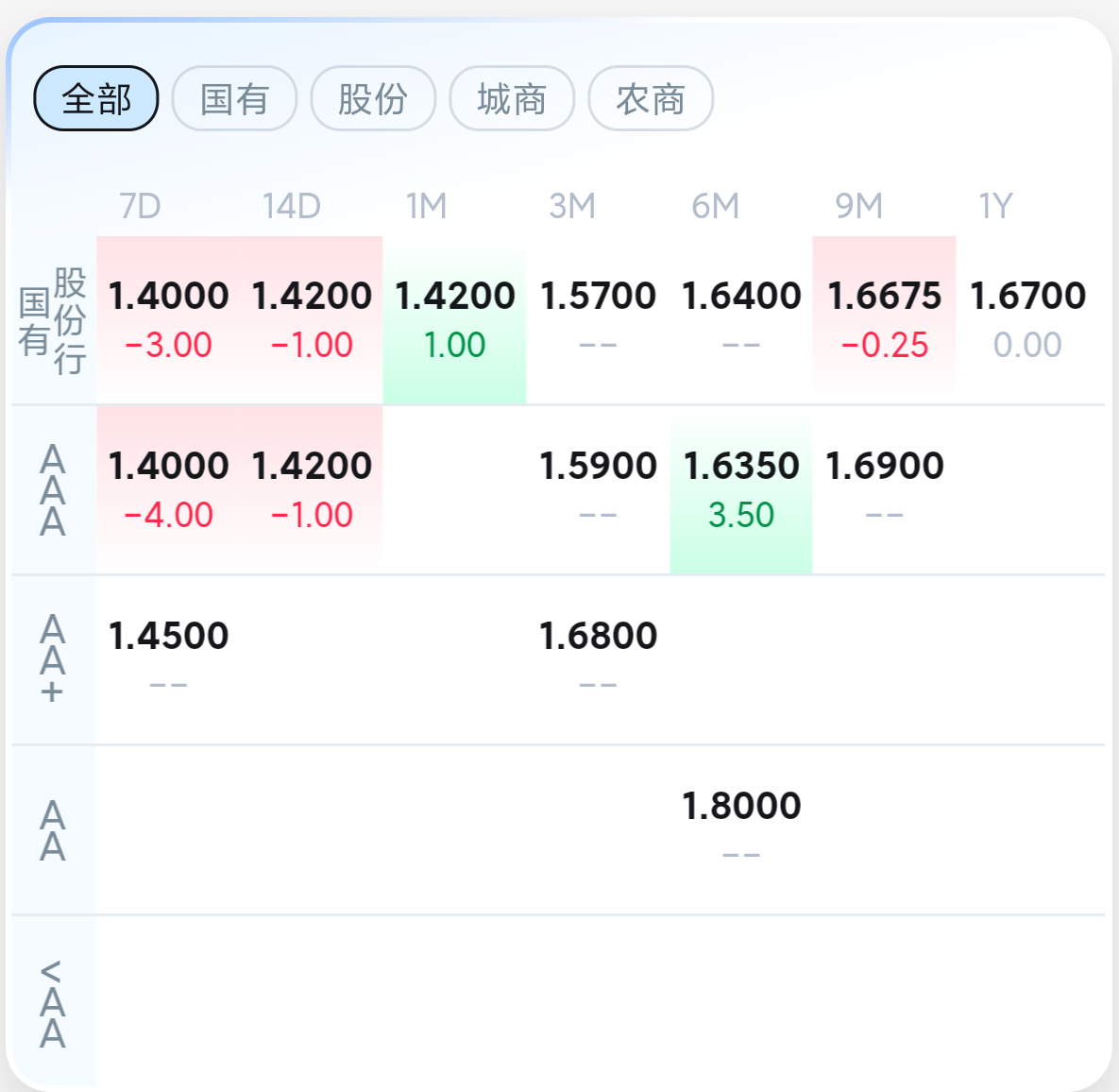Select the AAA rating row label
Image resolution: width=1119 pixels, height=1092 pixels.
click(53, 490)
